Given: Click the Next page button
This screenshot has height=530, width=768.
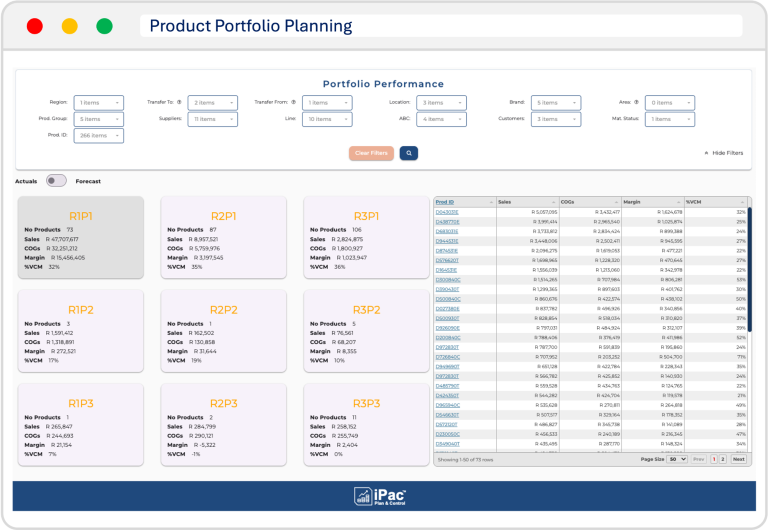Looking at the screenshot, I should (739, 458).
